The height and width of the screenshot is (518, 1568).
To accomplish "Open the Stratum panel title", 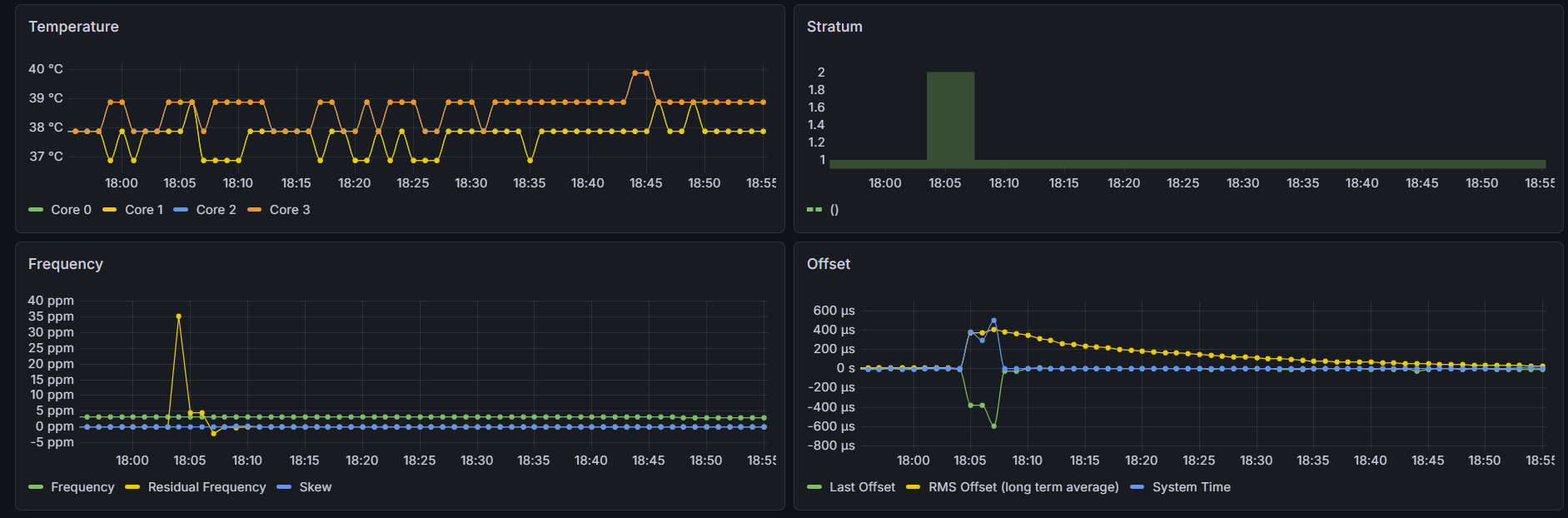I will point(834,27).
